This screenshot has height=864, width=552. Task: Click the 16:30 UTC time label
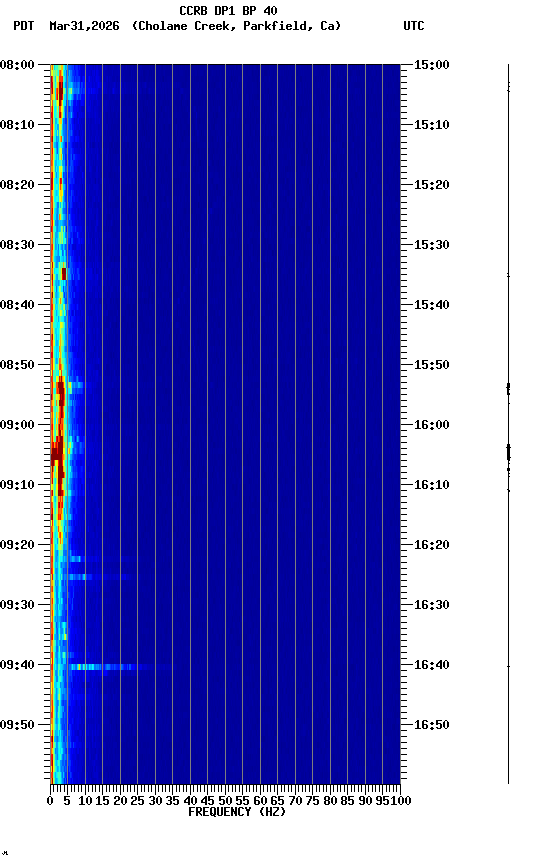coord(432,606)
